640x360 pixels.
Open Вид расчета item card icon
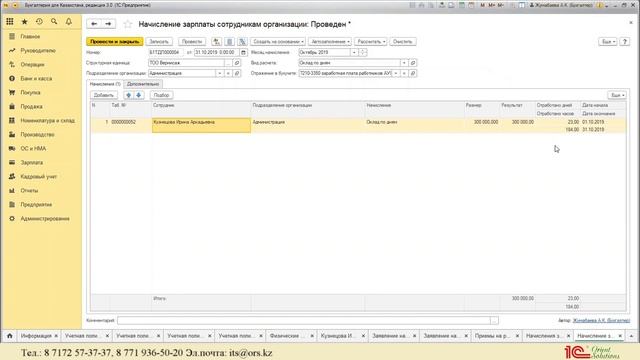413,63
